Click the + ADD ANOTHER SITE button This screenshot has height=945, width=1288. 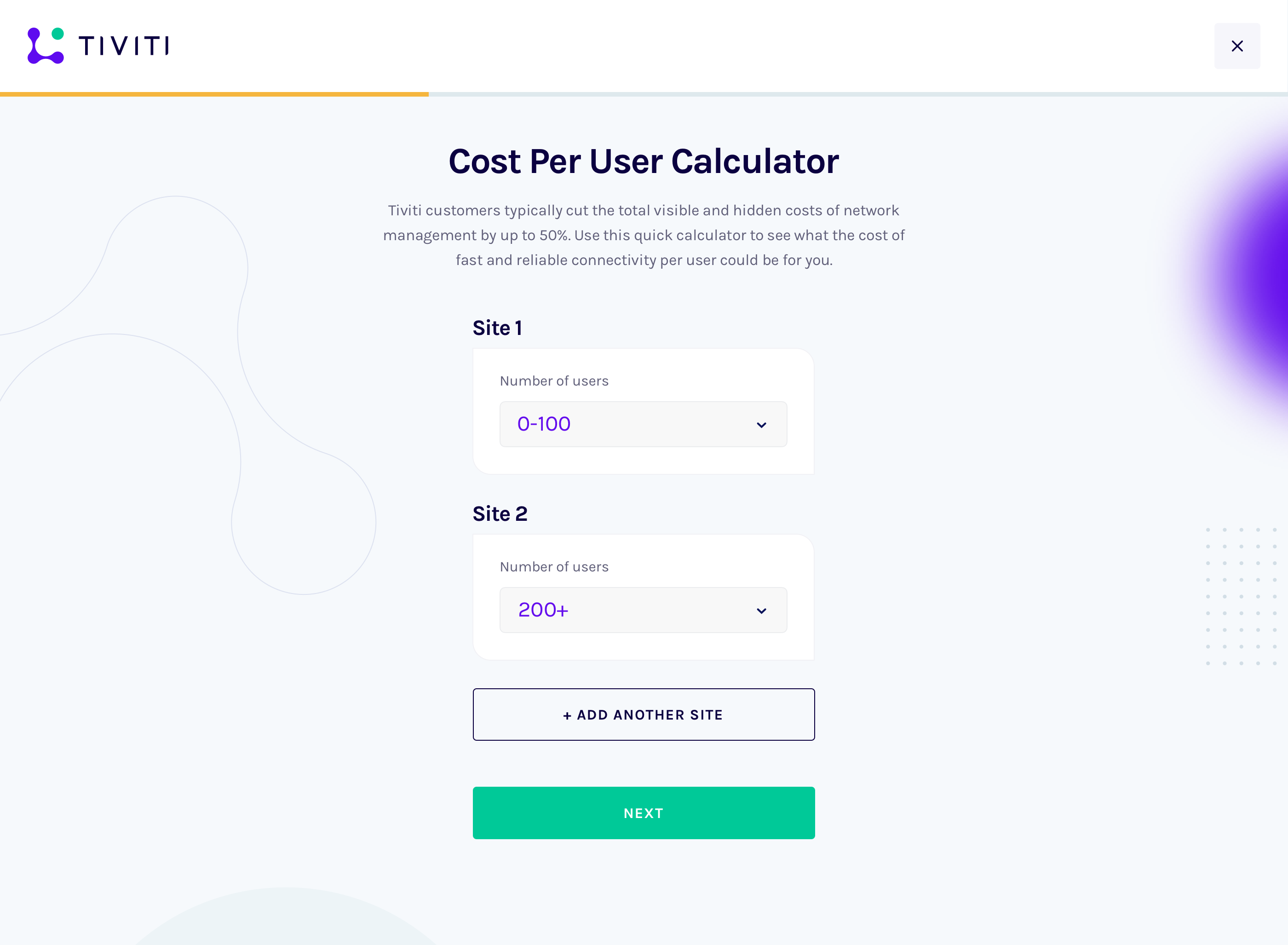[643, 715]
